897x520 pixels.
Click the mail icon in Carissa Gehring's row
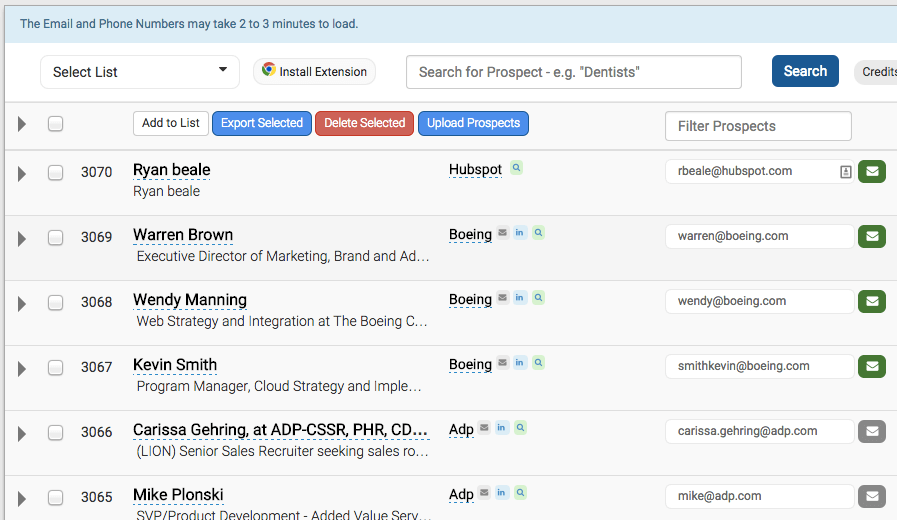pos(484,428)
